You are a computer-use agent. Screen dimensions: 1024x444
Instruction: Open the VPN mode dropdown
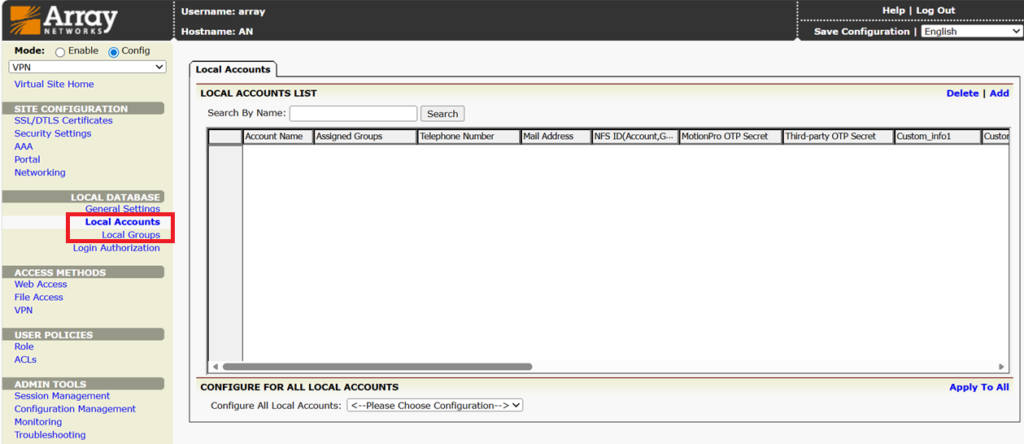point(88,67)
